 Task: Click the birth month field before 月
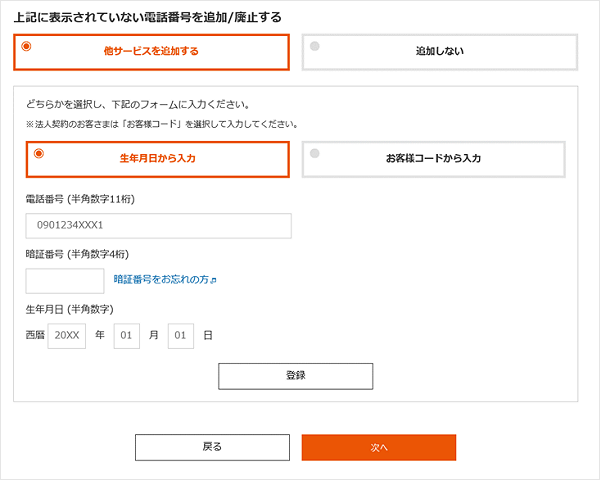(x=126, y=335)
